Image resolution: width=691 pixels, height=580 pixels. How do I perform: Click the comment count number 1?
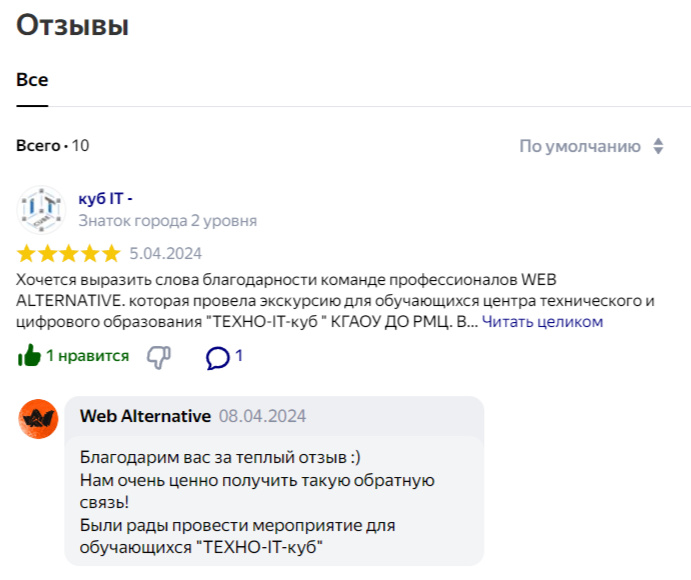click(x=239, y=356)
